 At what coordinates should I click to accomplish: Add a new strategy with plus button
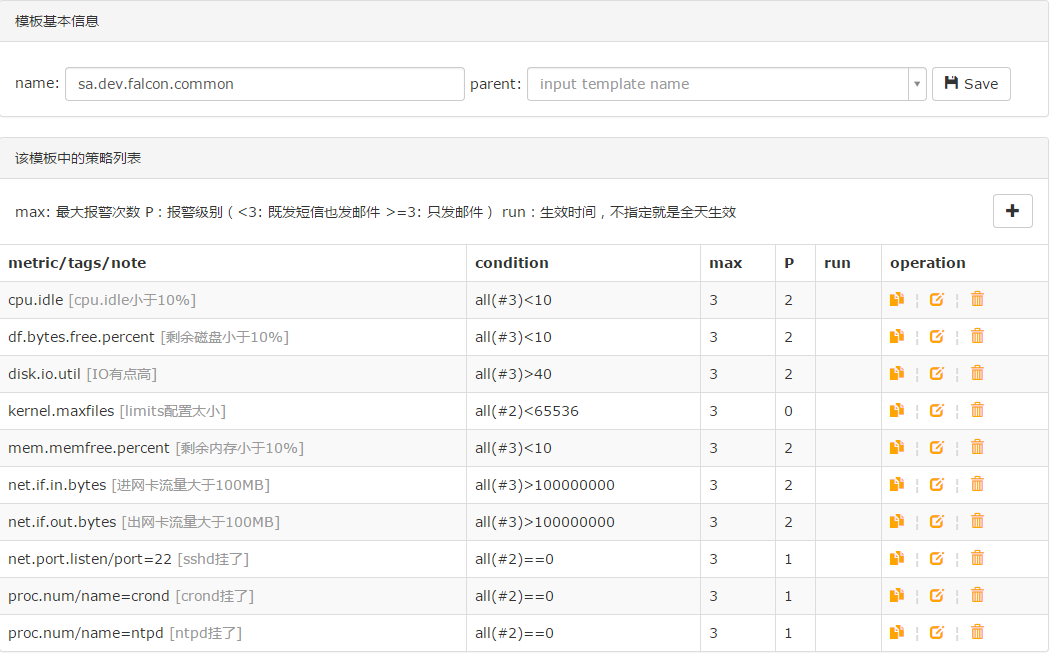click(1012, 211)
